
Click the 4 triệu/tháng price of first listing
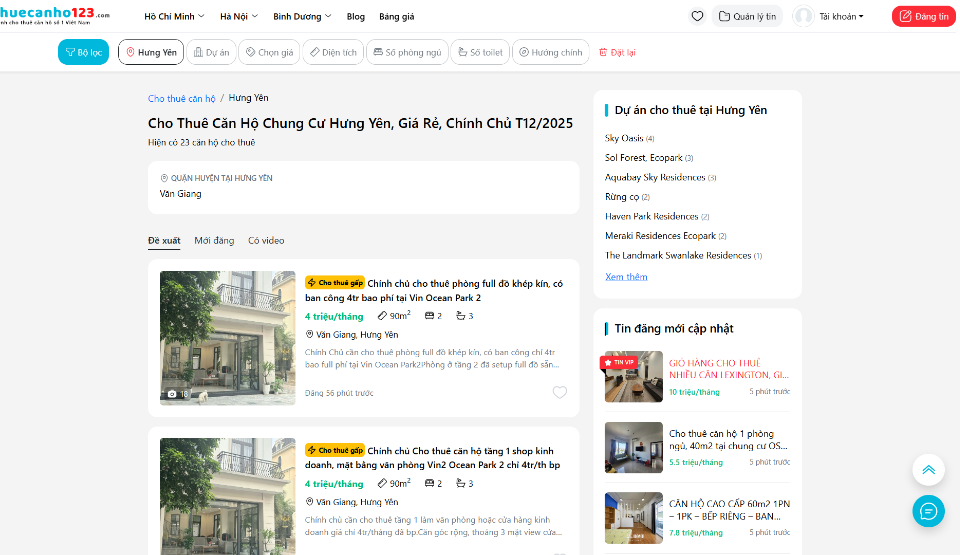(334, 316)
